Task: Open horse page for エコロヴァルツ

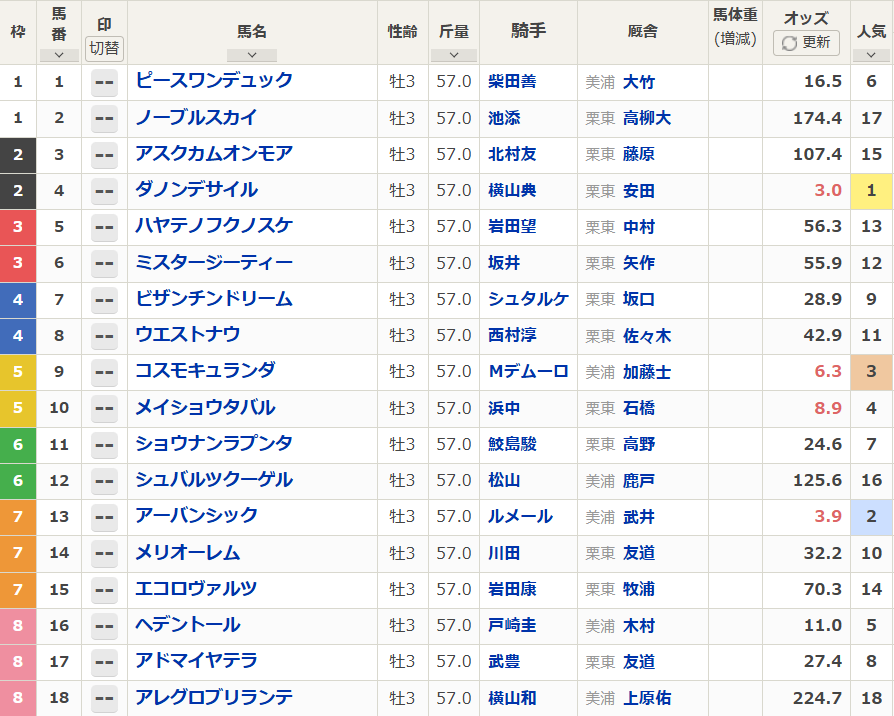Action: tap(196, 588)
